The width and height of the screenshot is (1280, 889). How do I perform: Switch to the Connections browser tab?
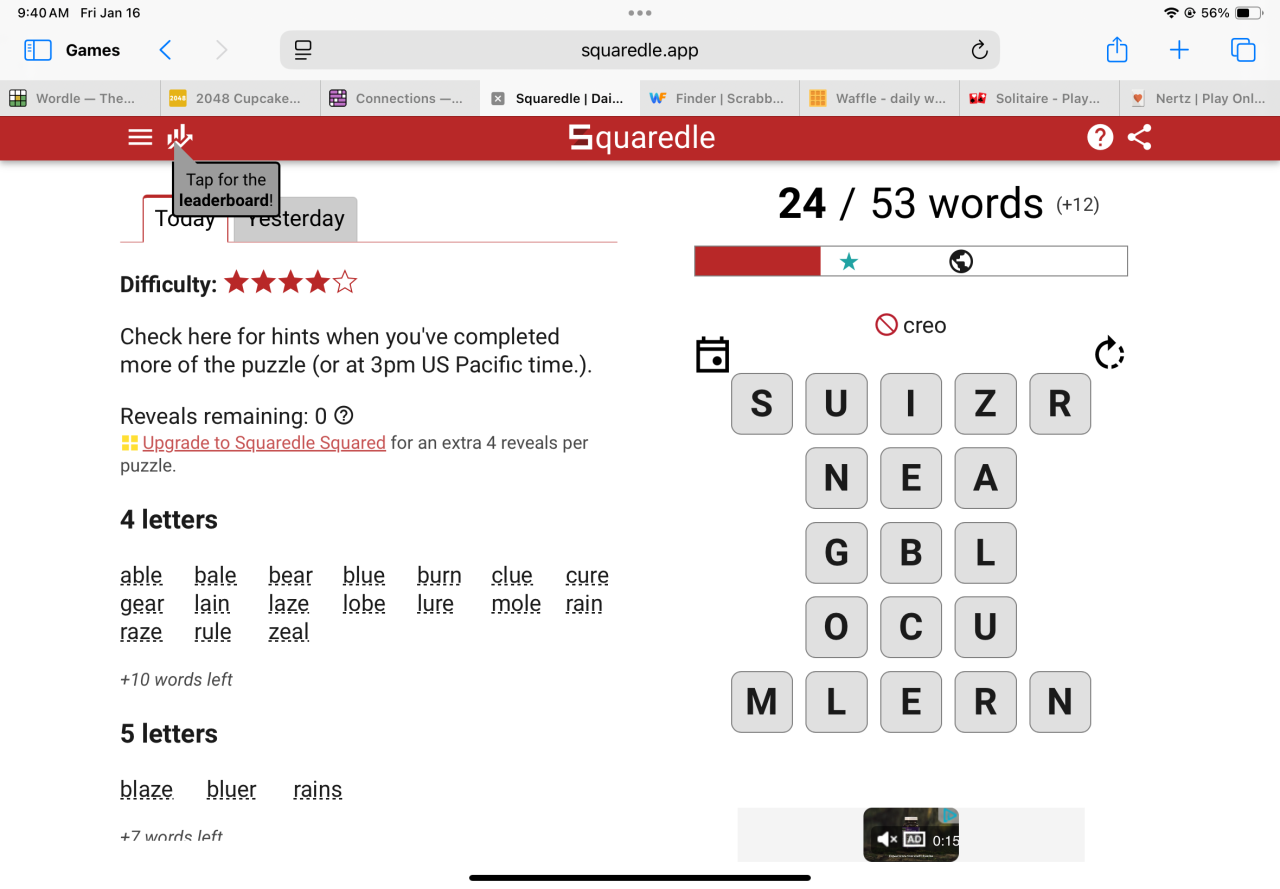tap(401, 98)
